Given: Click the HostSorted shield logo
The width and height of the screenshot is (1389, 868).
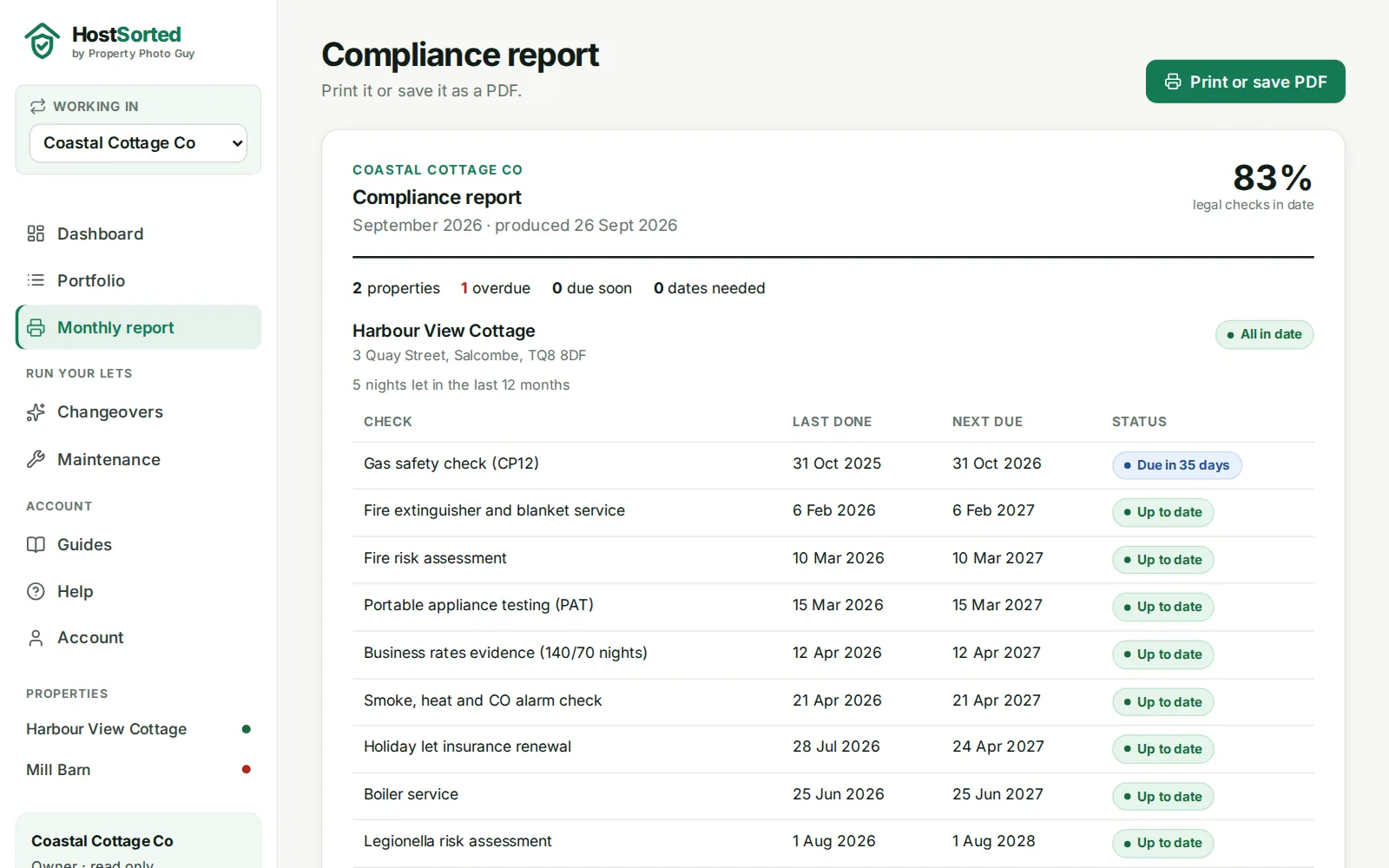Looking at the screenshot, I should point(42,41).
